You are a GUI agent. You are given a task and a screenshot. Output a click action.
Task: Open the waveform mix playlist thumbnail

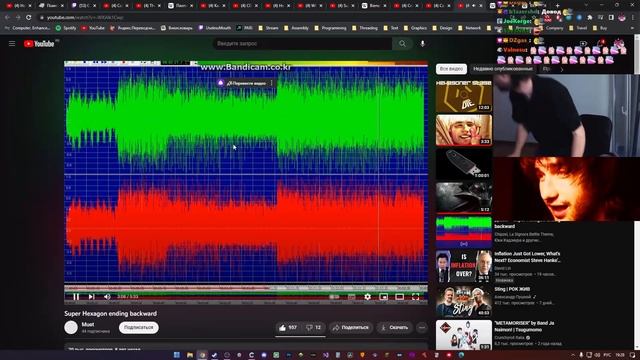pyautogui.click(x=464, y=231)
